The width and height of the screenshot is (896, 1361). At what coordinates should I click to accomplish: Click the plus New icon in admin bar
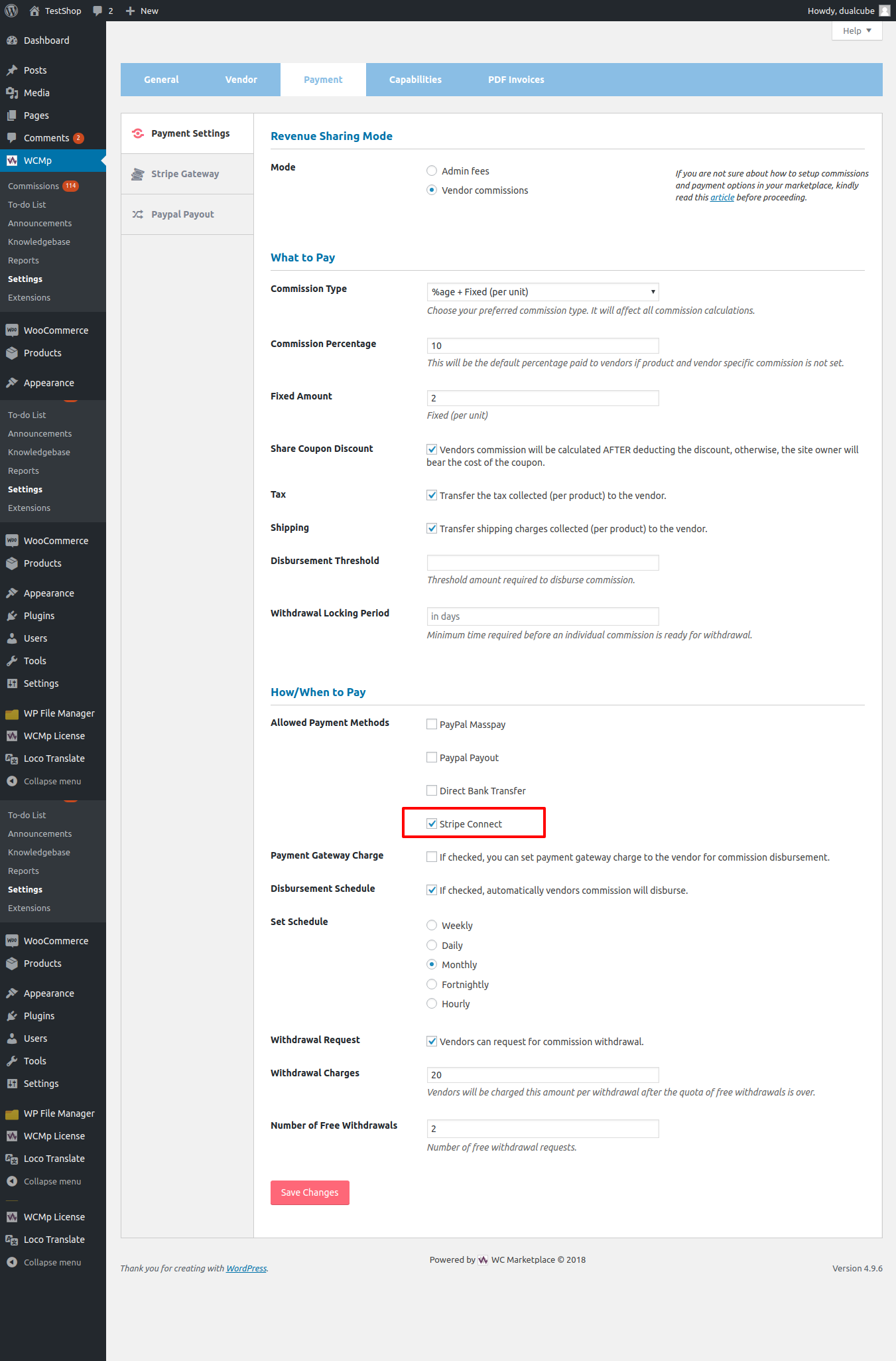131,11
